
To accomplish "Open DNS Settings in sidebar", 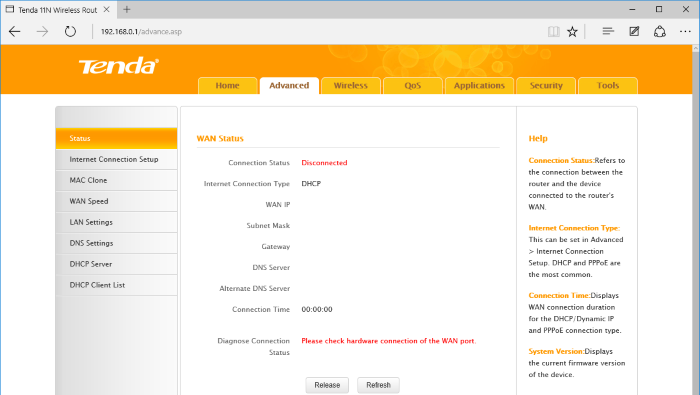I will click(x=117, y=243).
